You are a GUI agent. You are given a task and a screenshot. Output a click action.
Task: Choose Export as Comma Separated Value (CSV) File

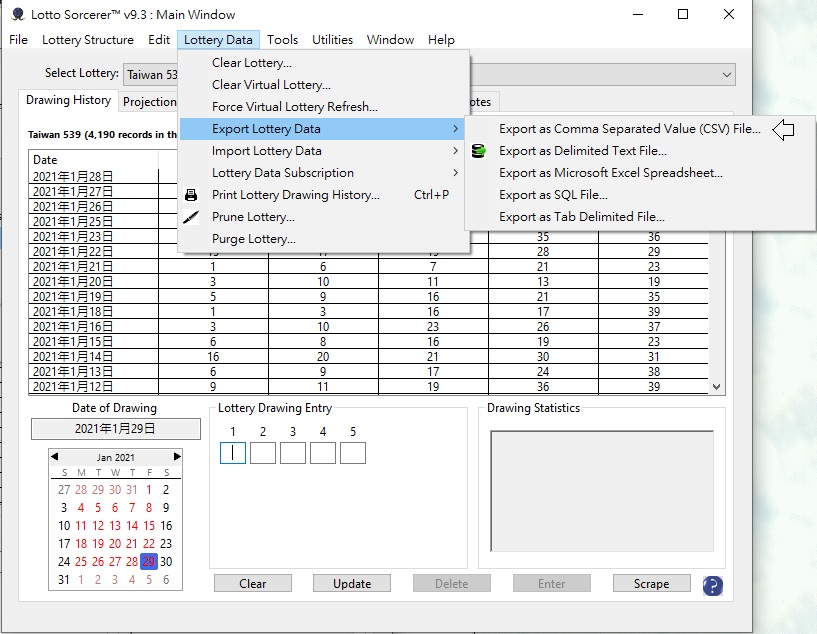coord(629,129)
